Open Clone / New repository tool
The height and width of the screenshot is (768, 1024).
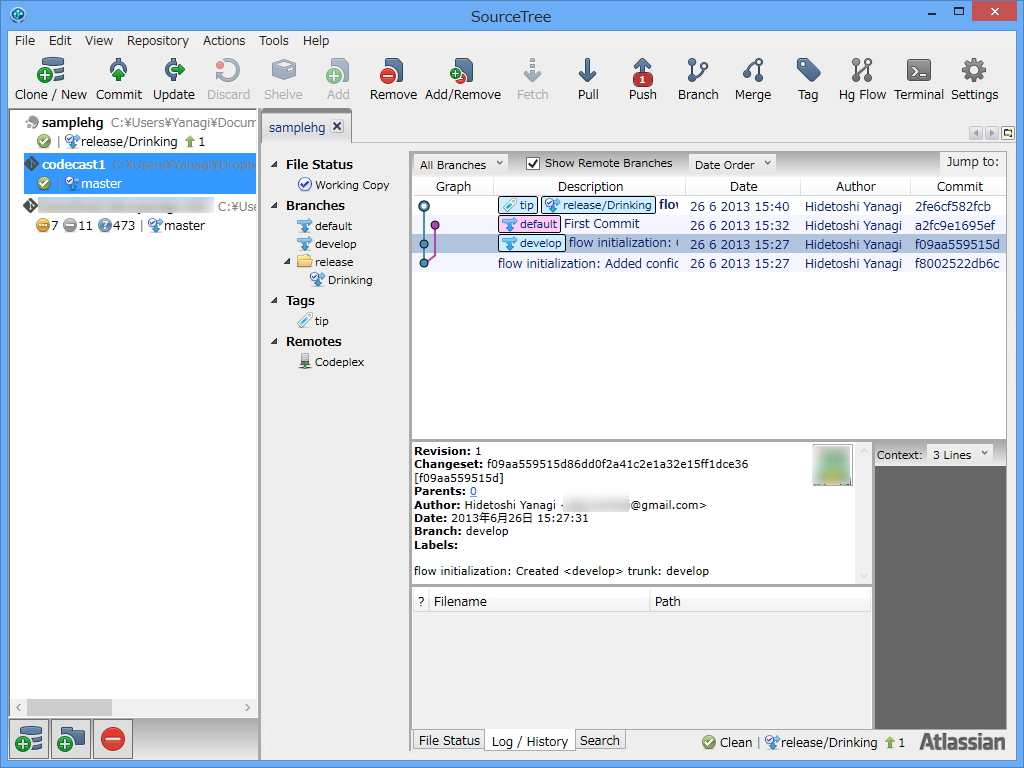coord(51,79)
